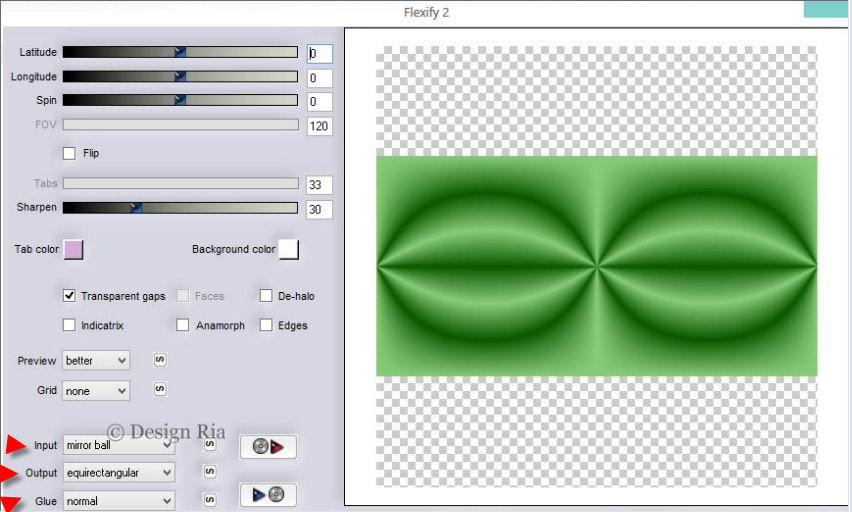Uncheck Transparent gaps checkbox

(69, 296)
